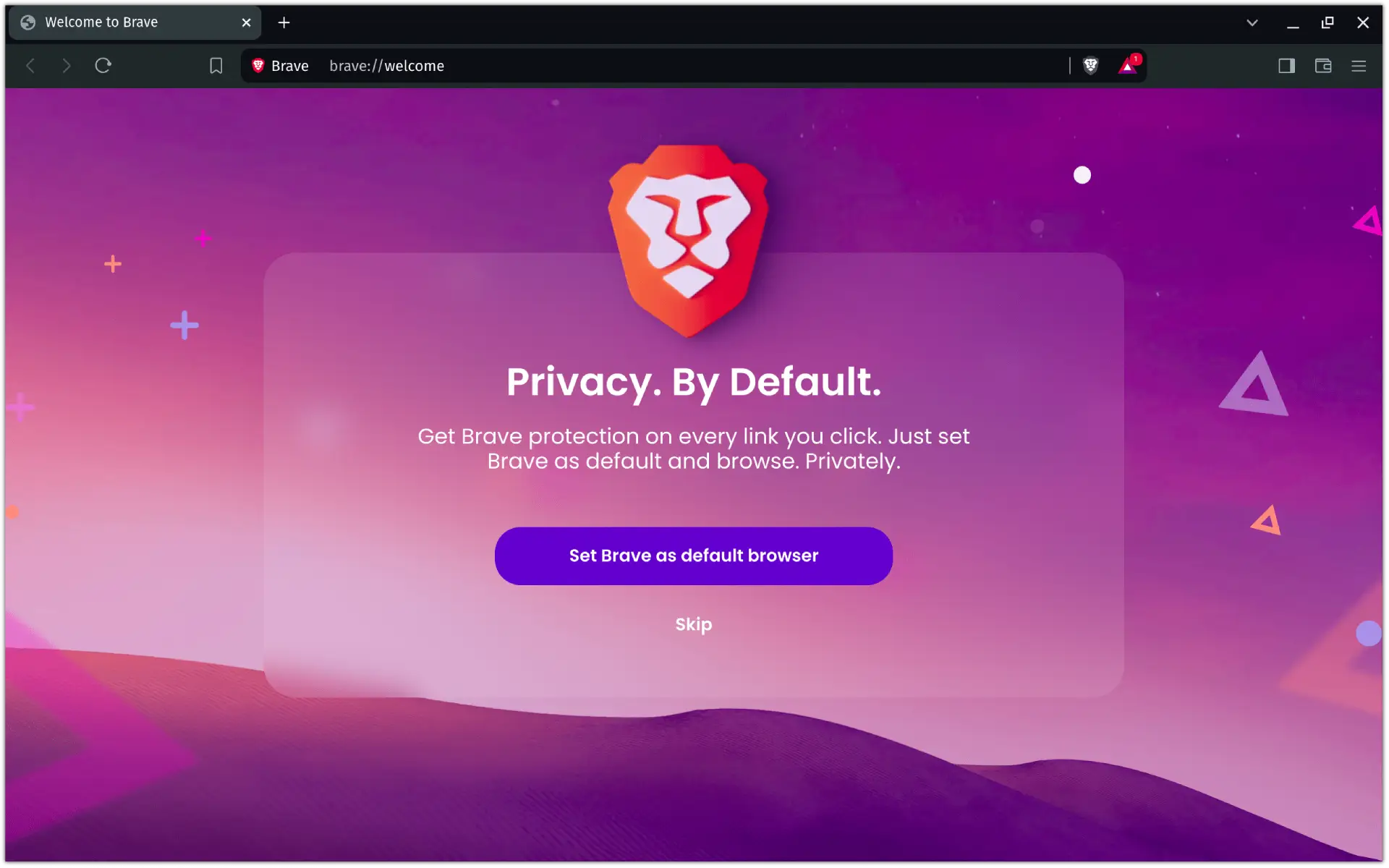
Task: Click the Skip link on welcome screen
Action: point(693,624)
